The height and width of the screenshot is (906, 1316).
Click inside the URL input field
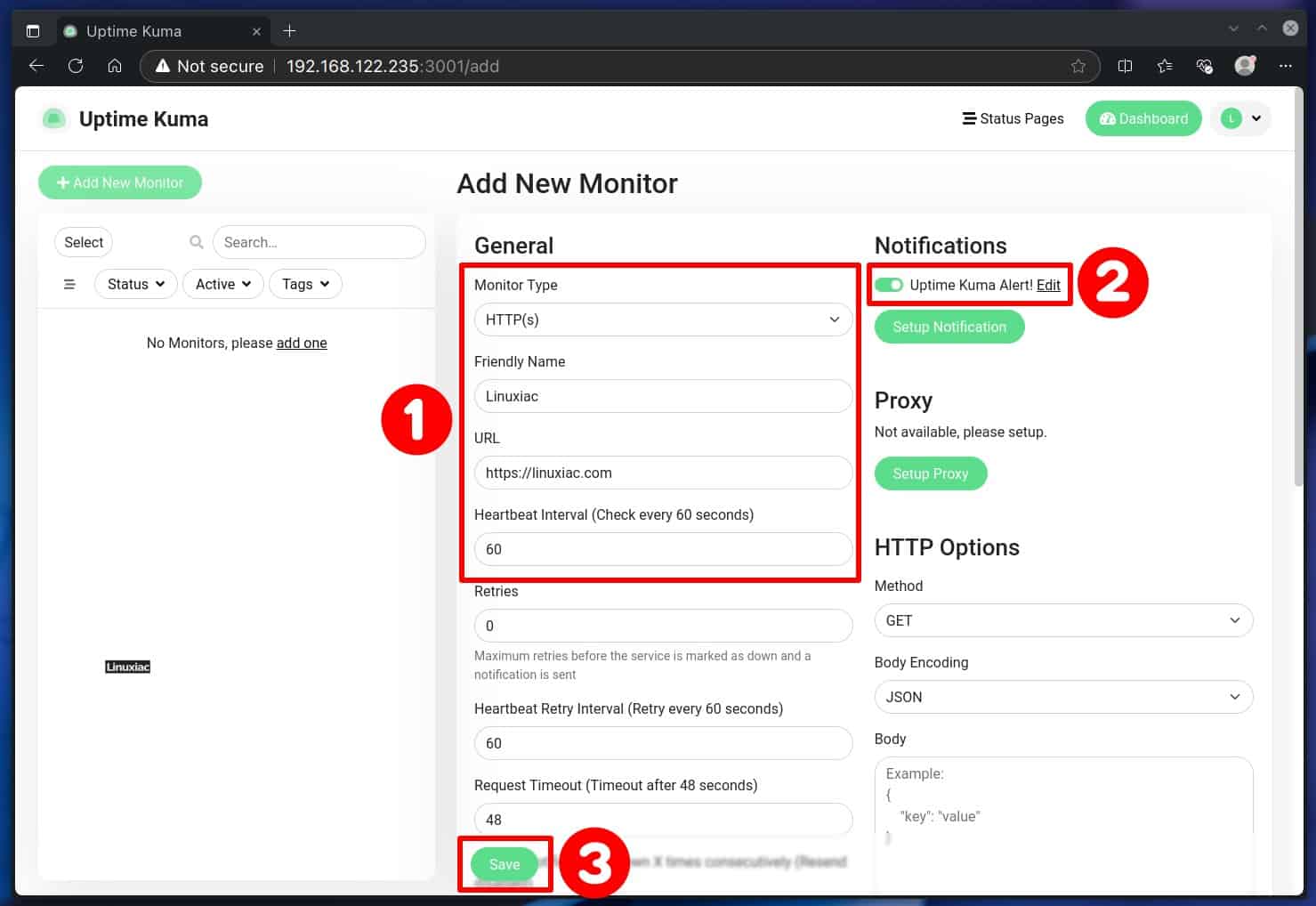click(x=662, y=473)
